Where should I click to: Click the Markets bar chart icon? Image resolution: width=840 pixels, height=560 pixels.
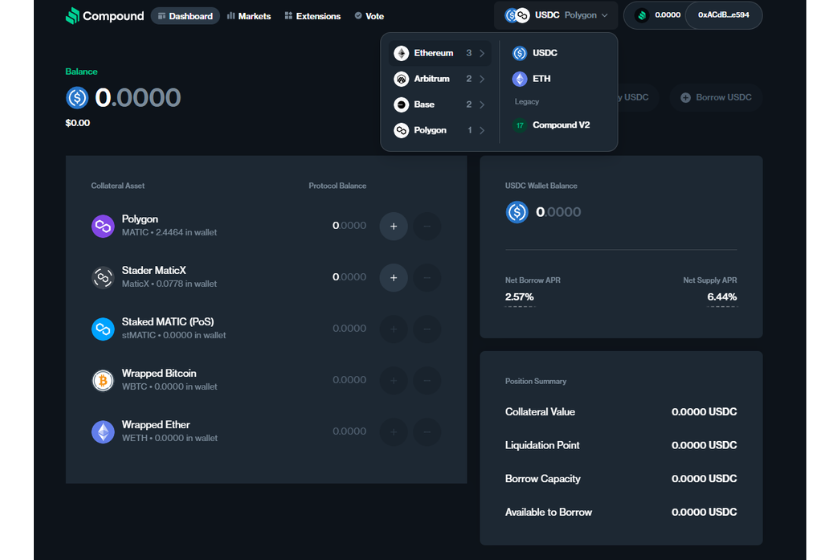231,16
